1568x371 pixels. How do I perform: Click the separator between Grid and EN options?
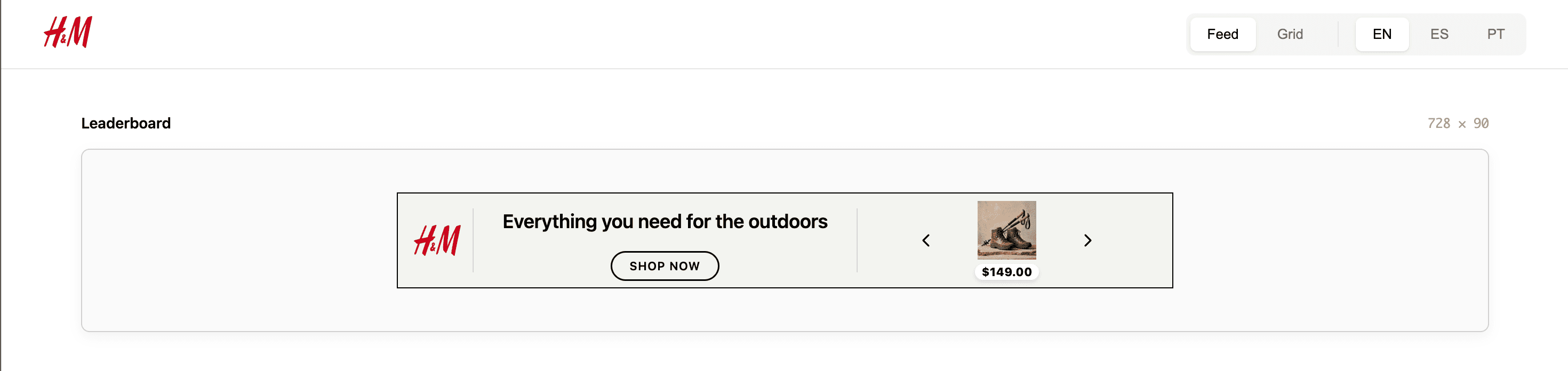(1338, 34)
